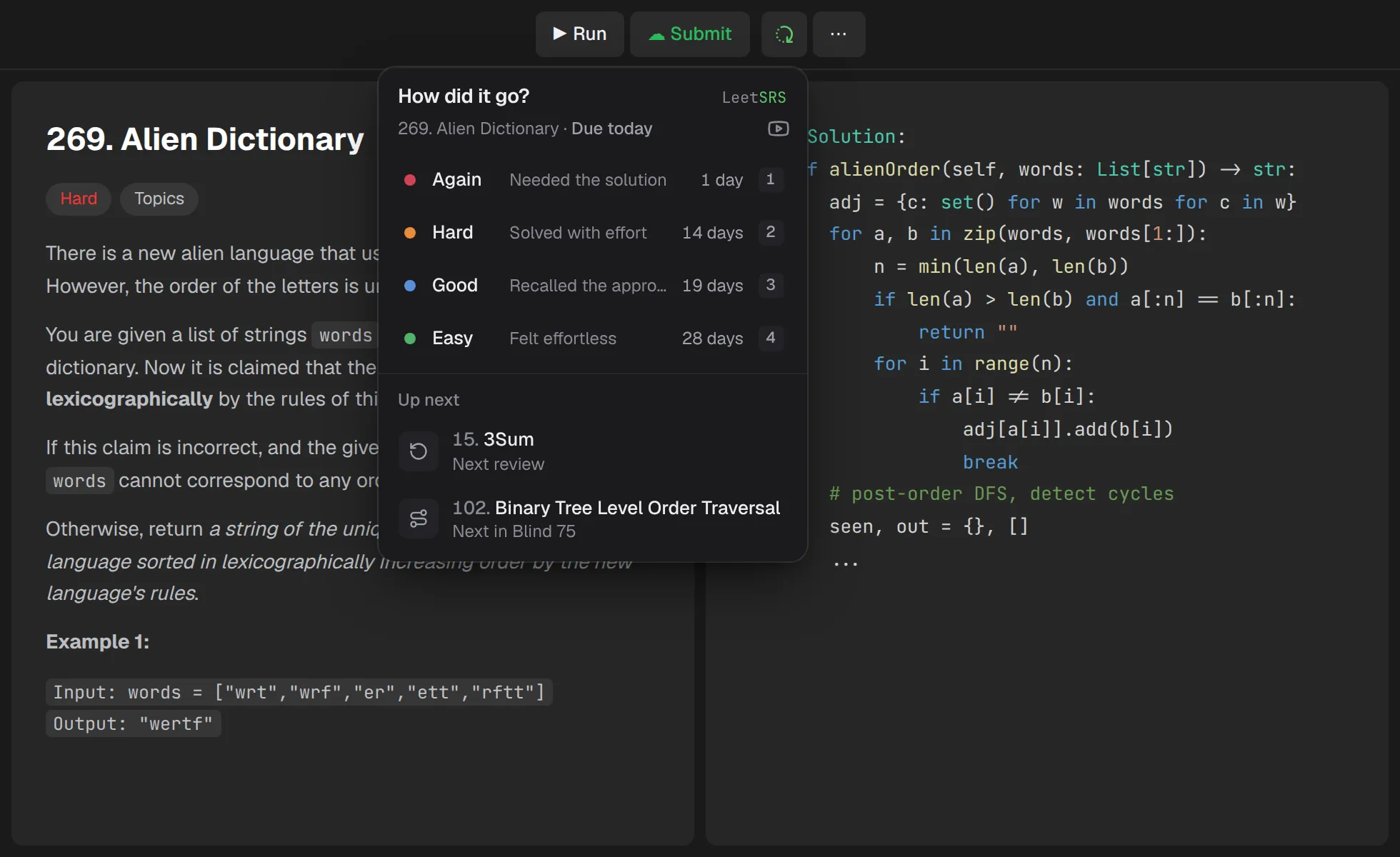
Task: Open the LeetSRS review icon in the toolbar
Action: coord(784,34)
